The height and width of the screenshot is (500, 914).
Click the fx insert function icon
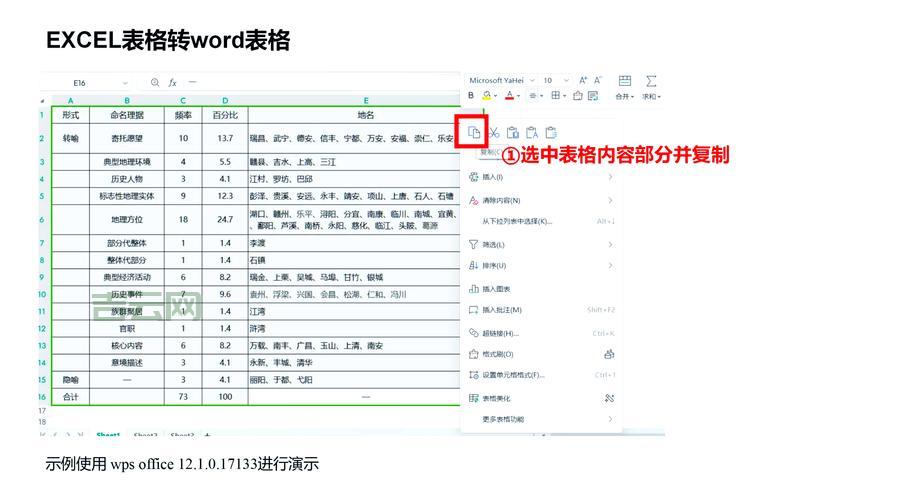(x=173, y=83)
